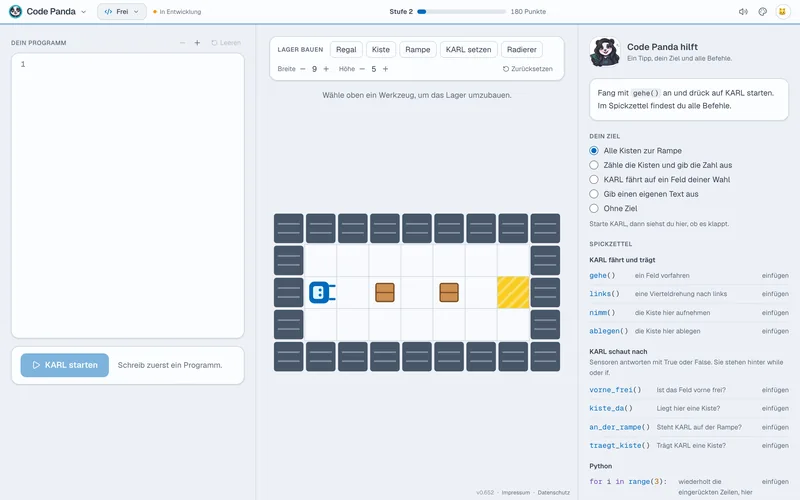Open the theme palette icon
The image size is (800, 500).
tap(762, 12)
